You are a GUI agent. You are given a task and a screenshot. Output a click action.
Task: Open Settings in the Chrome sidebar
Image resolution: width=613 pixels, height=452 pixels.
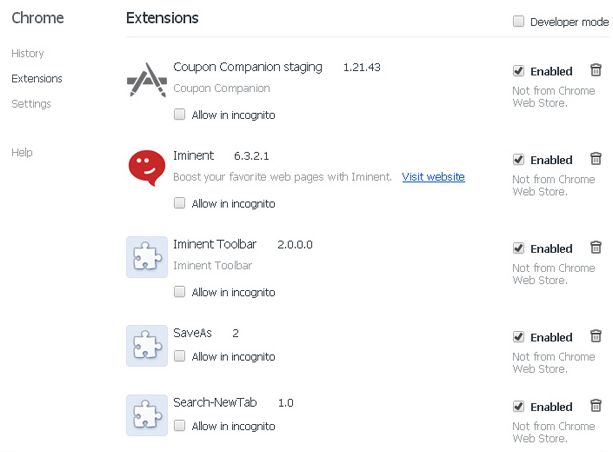[31, 104]
